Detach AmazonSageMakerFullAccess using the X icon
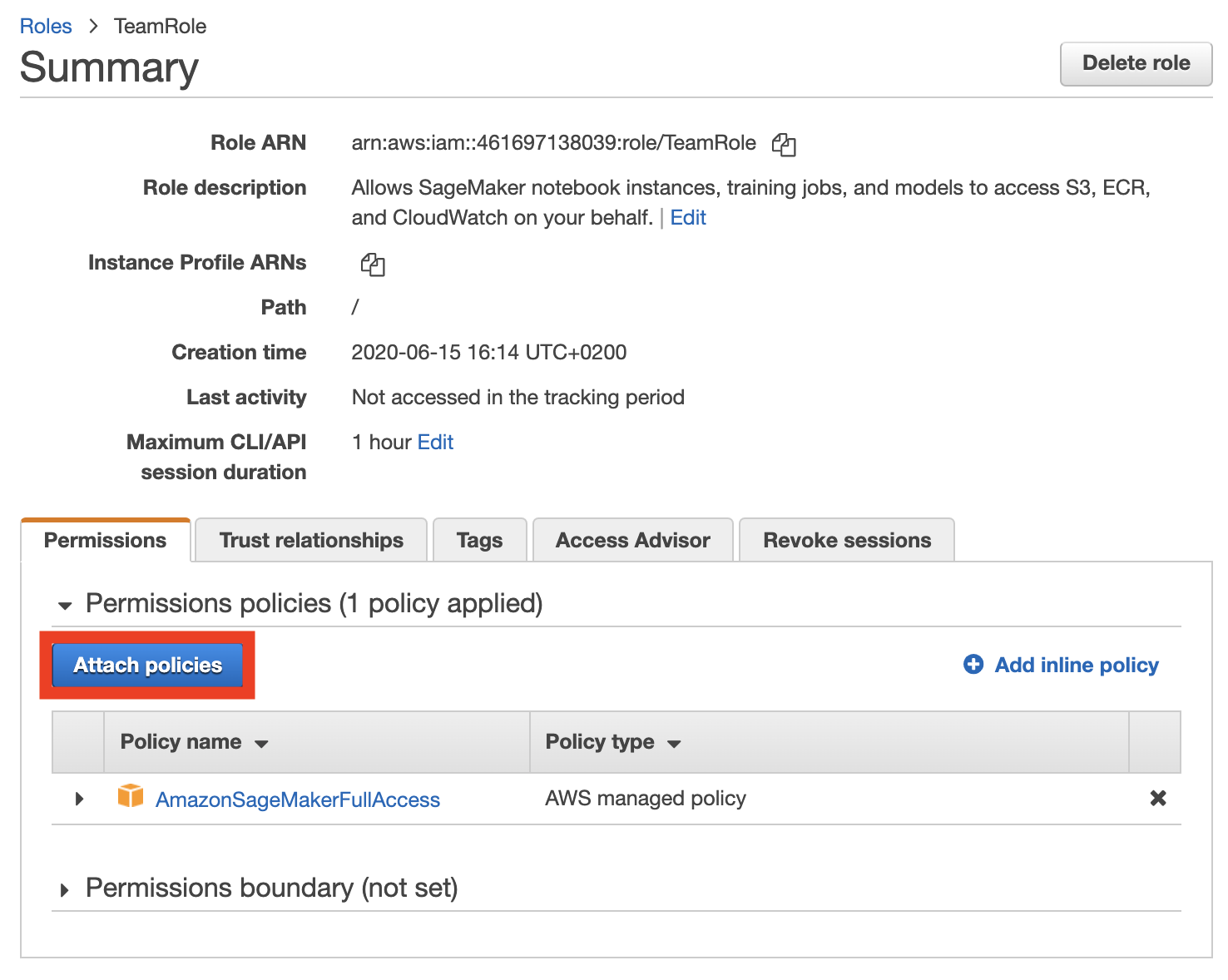 tap(1157, 799)
